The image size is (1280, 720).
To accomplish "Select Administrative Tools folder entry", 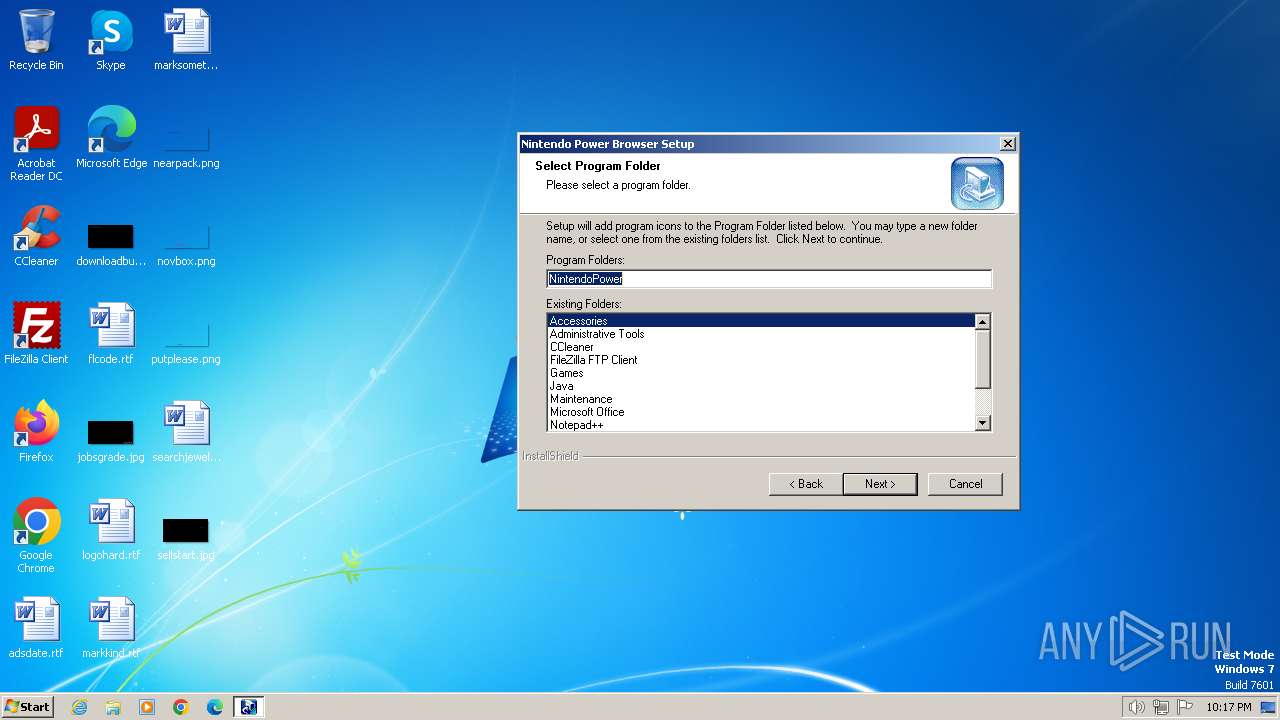I will tap(760, 334).
